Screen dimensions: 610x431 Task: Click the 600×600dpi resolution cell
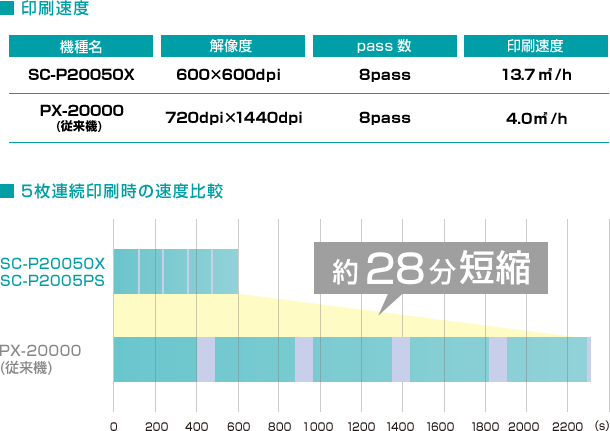[228, 75]
